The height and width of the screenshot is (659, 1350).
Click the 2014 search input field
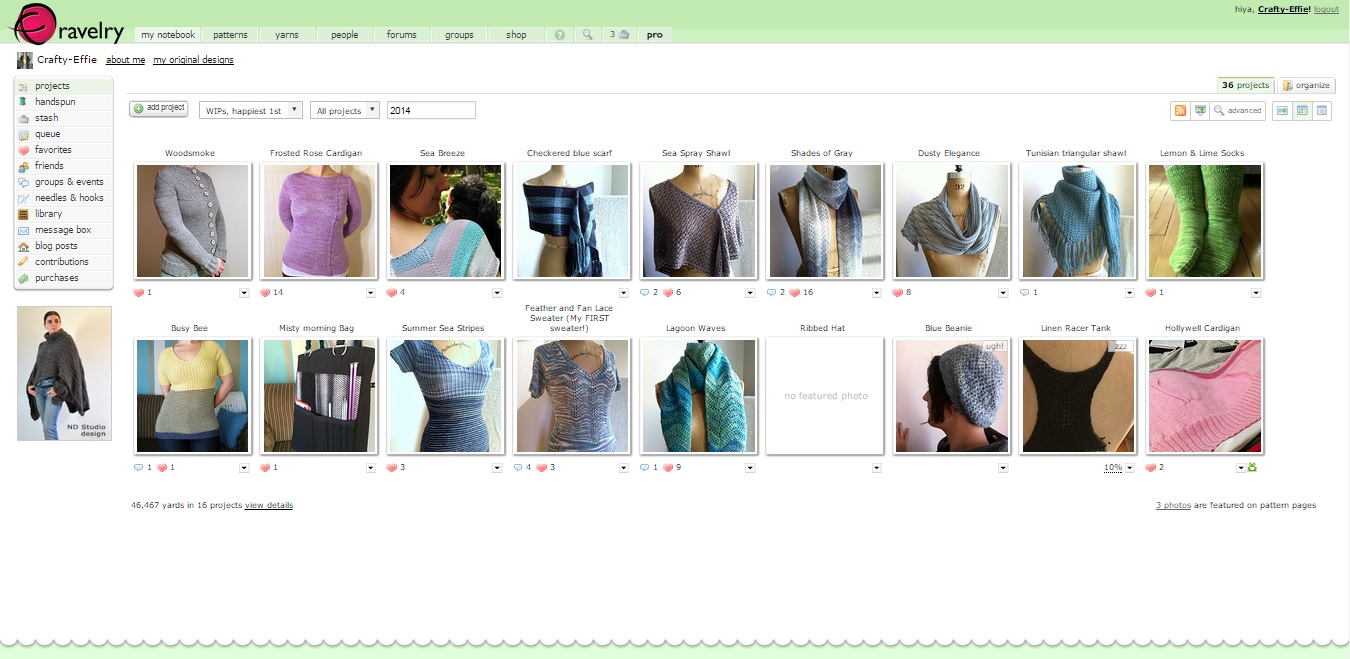point(430,111)
